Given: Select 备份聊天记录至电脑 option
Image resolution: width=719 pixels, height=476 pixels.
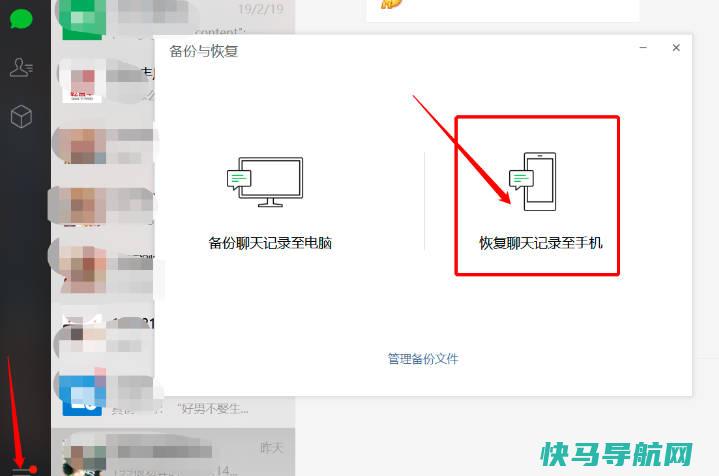Looking at the screenshot, I should 270,243.
